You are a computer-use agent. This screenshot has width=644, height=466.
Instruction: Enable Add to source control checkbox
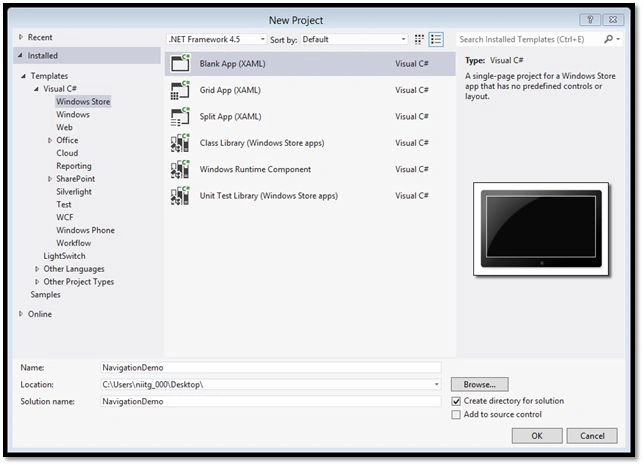[x=456, y=415]
